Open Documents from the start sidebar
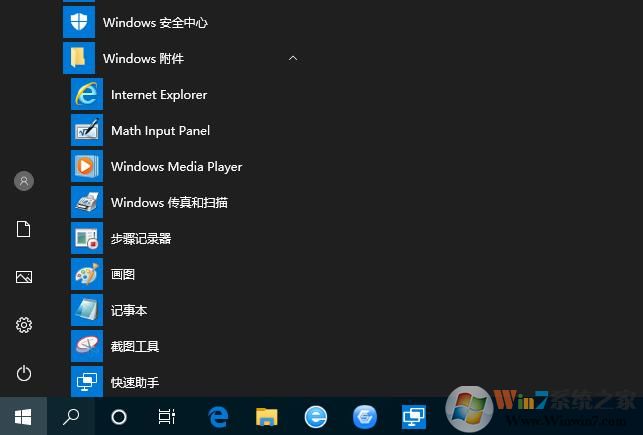Screen dimensions: 643x435 23,229
